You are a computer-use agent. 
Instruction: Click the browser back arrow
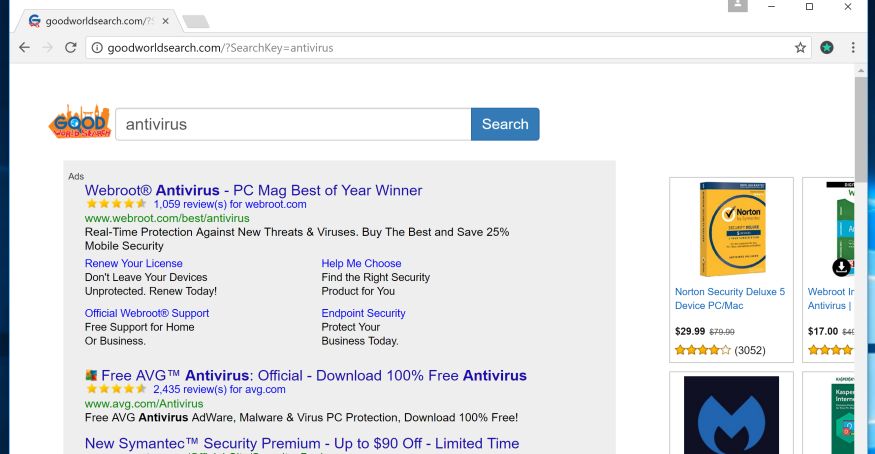pos(24,47)
